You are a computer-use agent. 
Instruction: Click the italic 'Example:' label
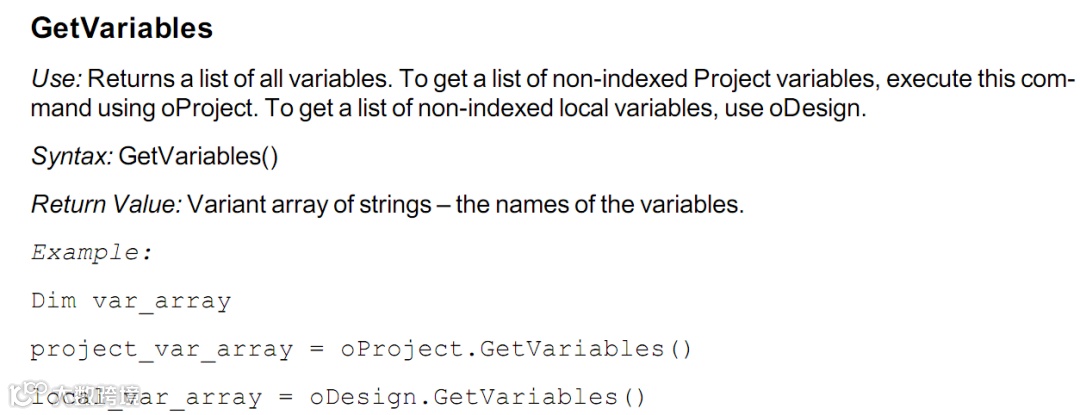pos(91,253)
